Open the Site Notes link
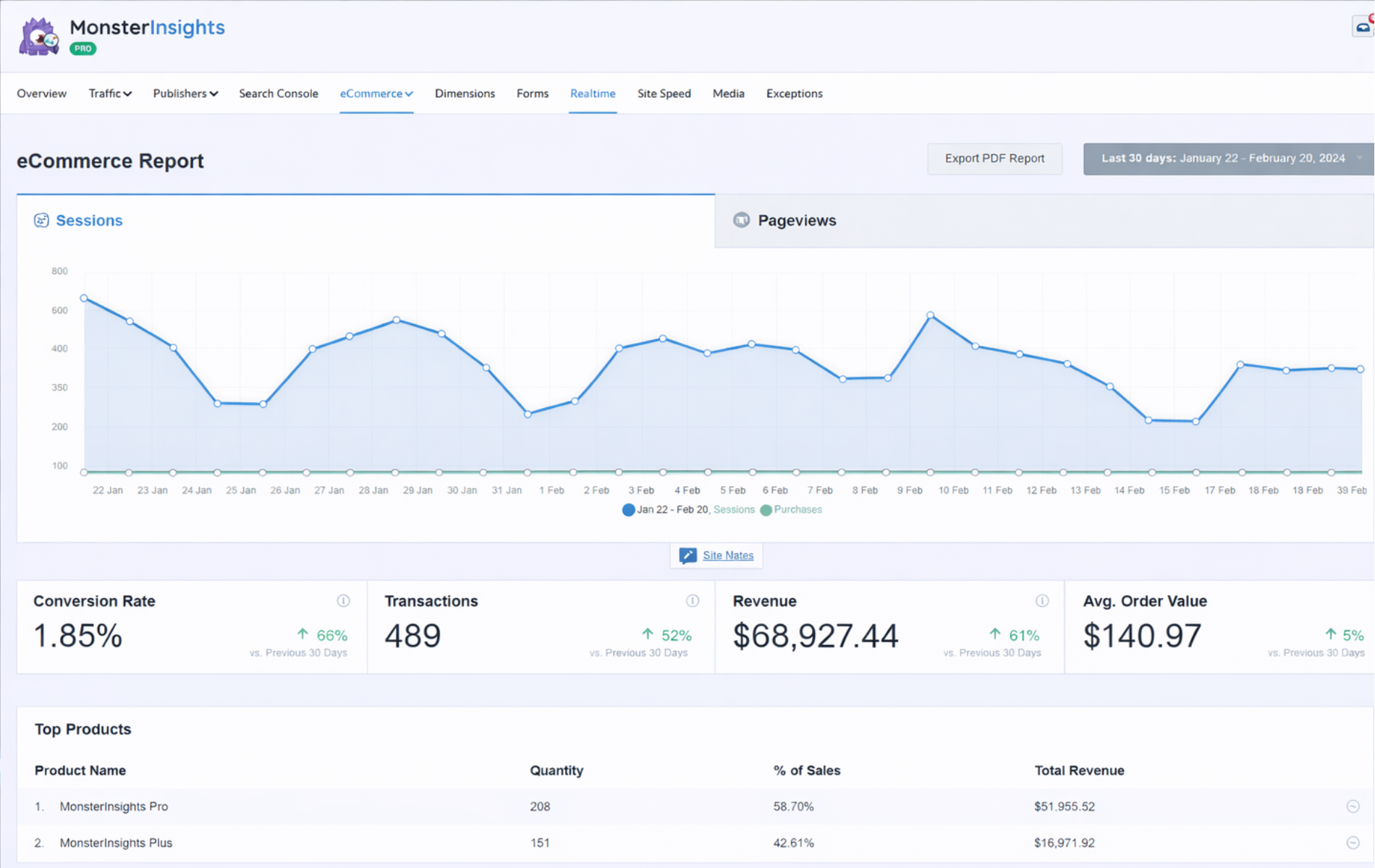The width and height of the screenshot is (1375, 868). [x=728, y=556]
